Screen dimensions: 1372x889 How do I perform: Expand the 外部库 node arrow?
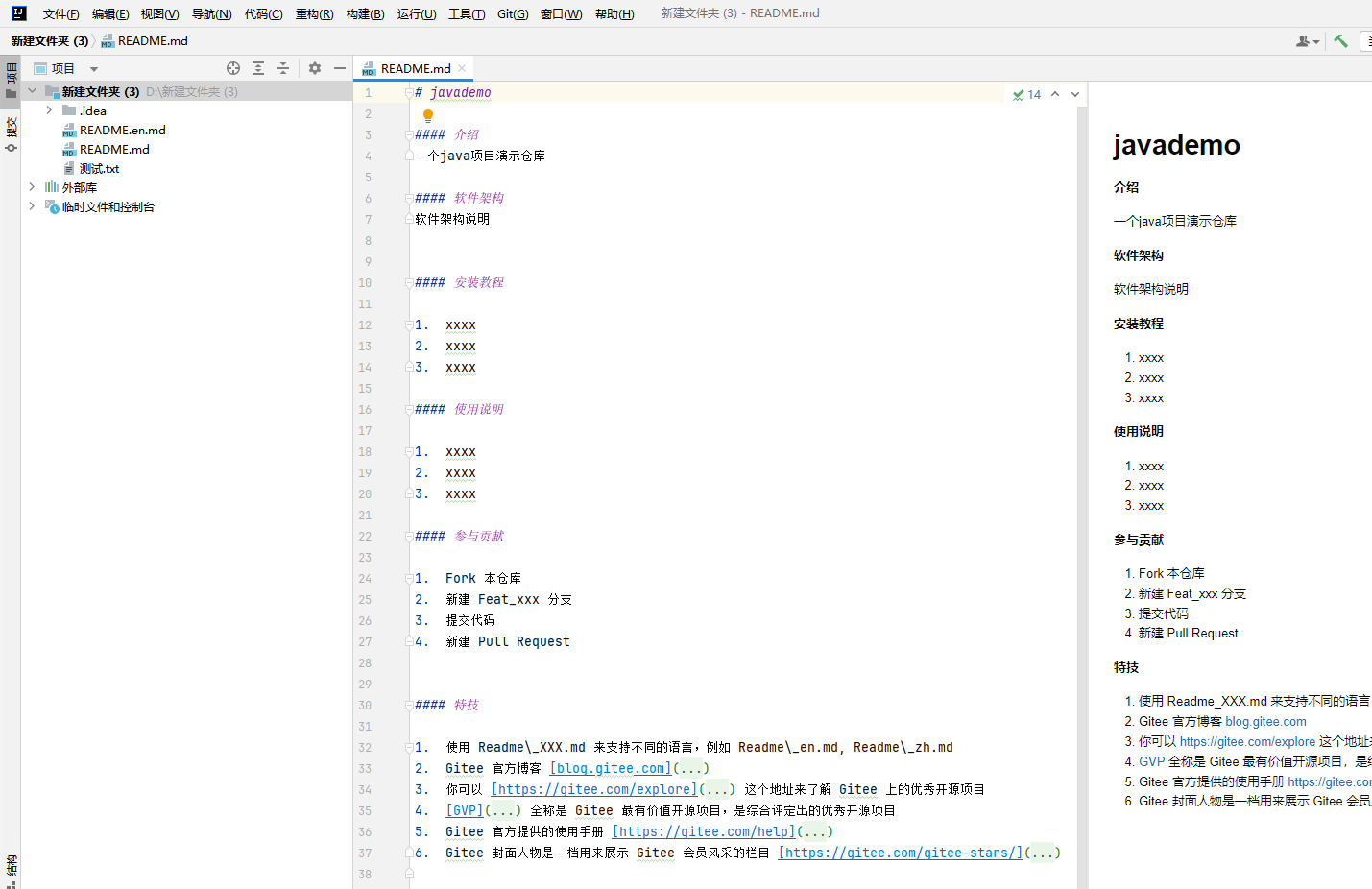(32, 187)
